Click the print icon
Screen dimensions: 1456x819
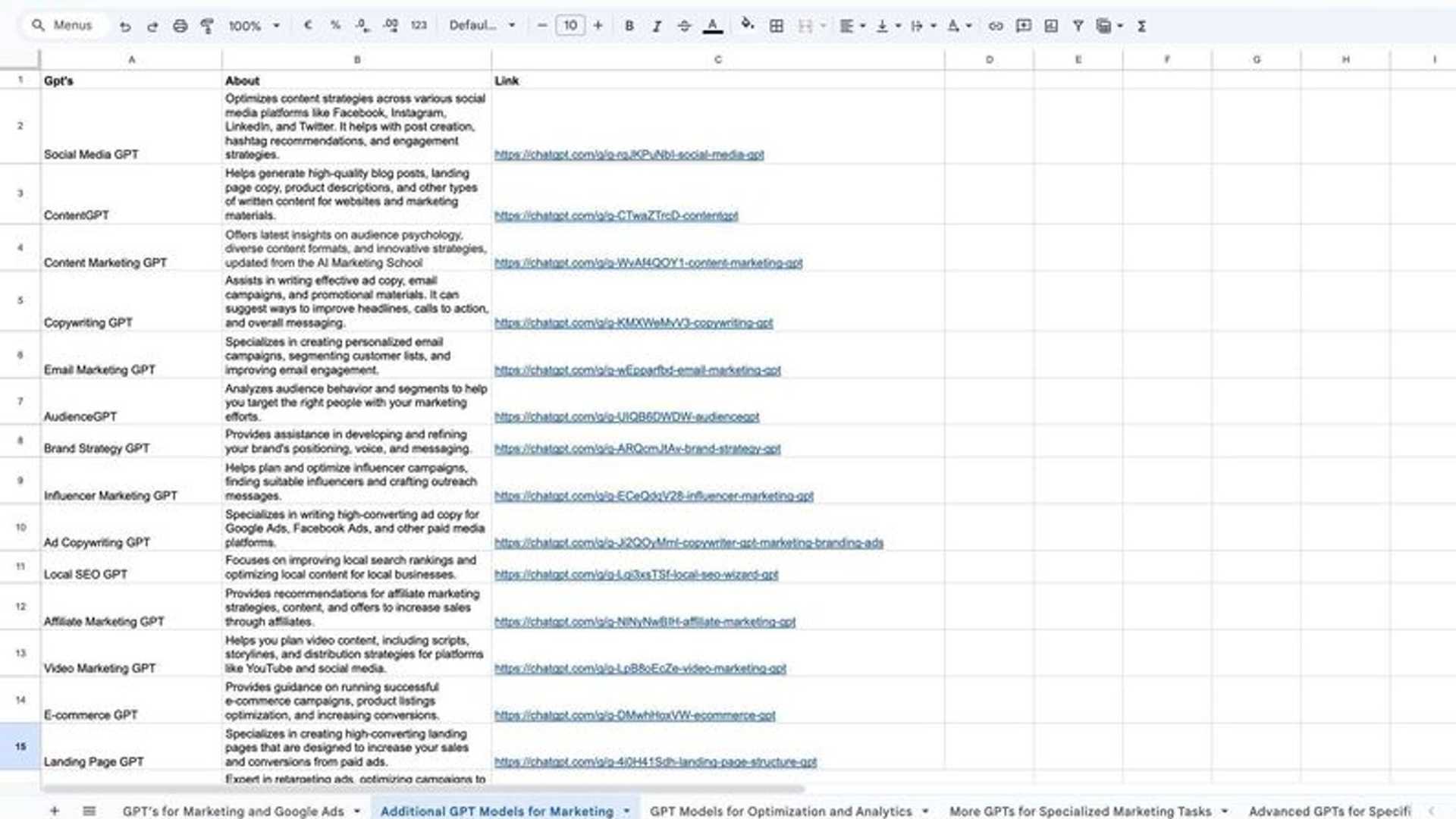180,26
